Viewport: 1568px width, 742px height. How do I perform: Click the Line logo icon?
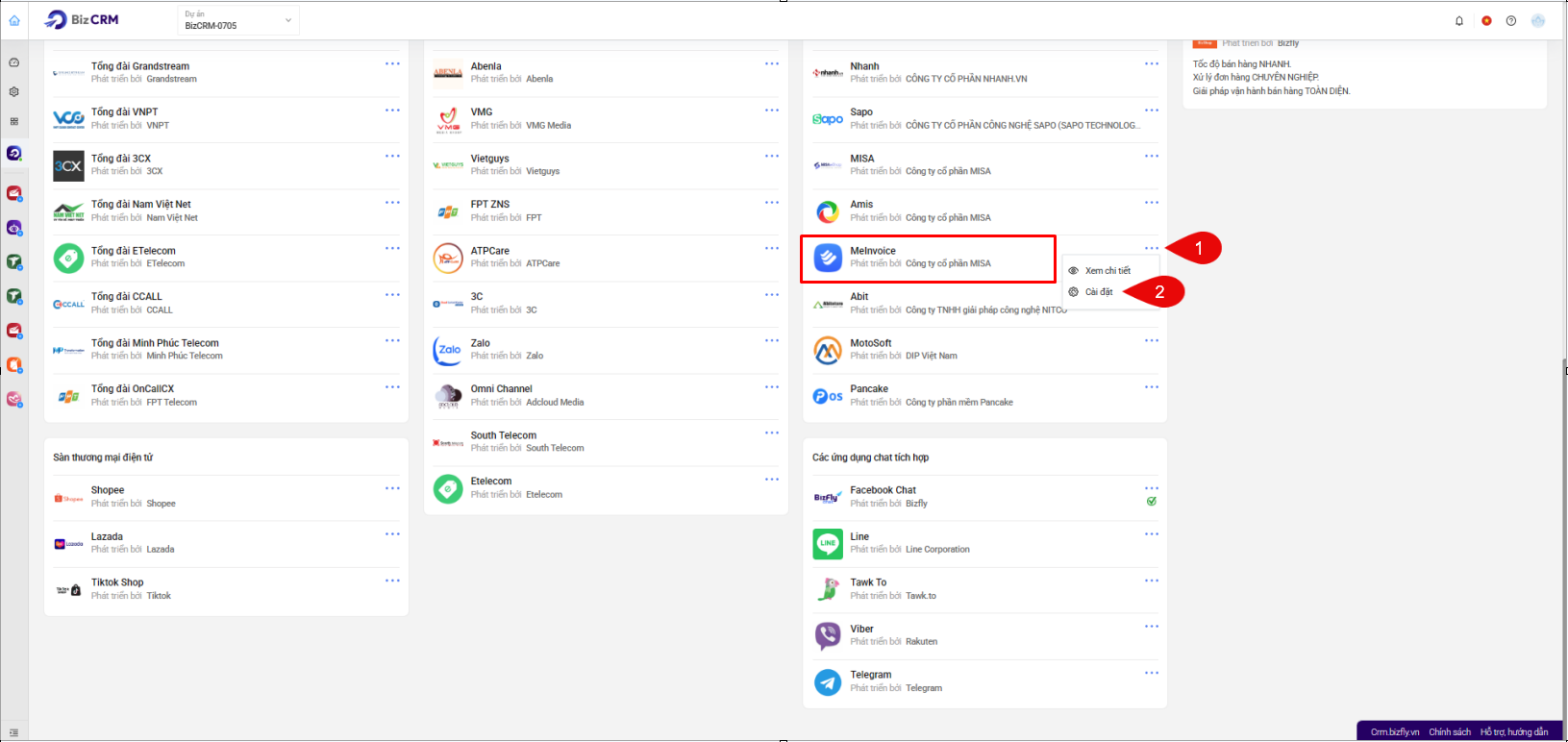[x=828, y=544]
